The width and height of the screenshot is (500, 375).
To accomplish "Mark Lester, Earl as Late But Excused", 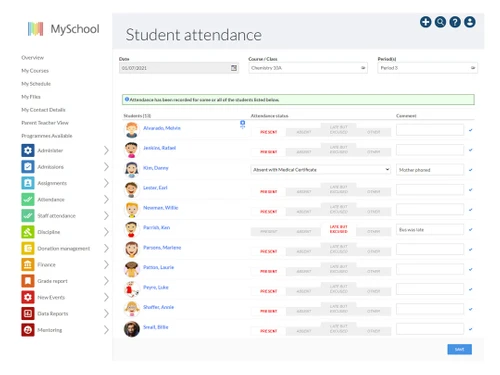I will pos(339,189).
